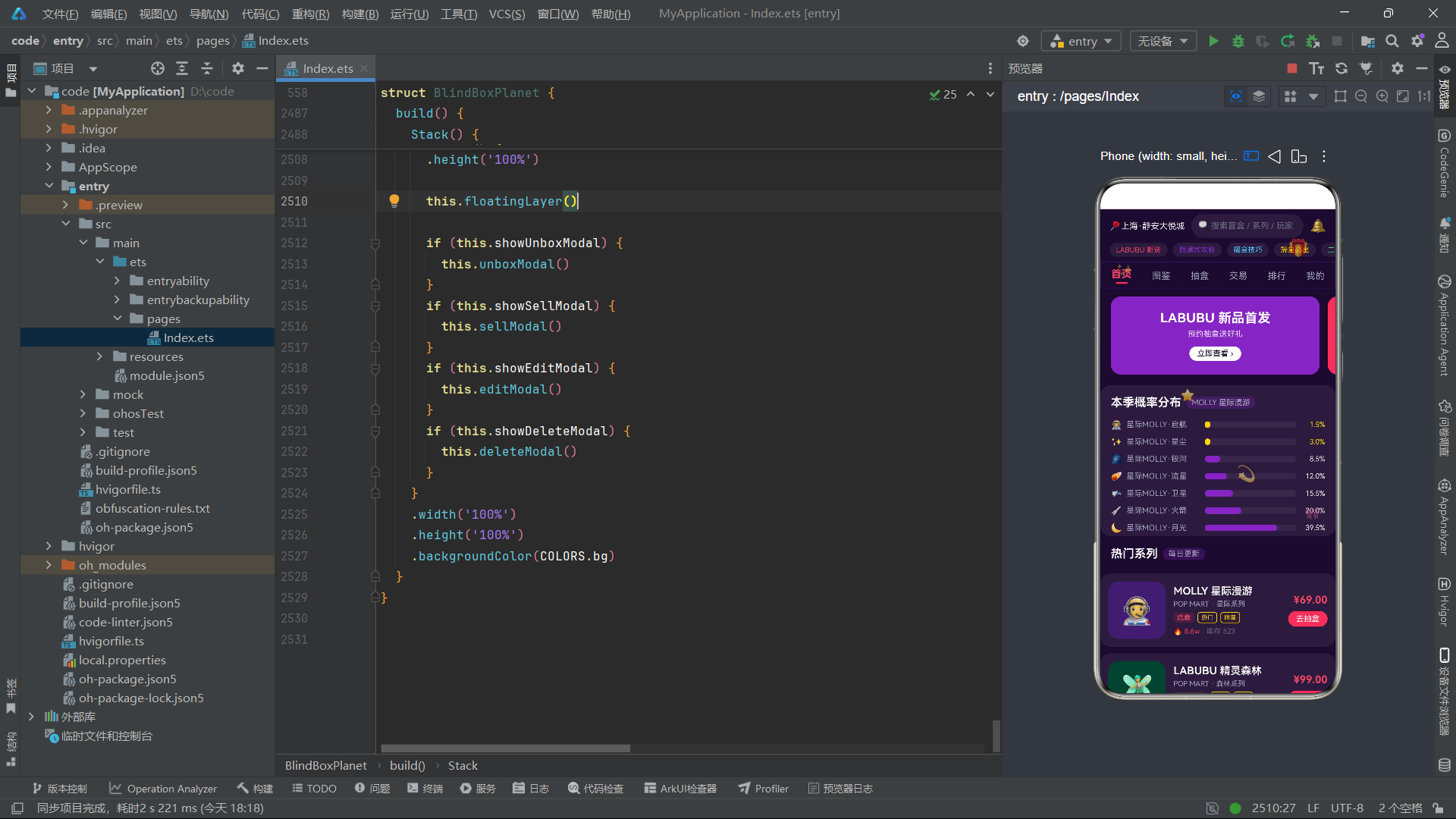
Task: Click the previewer plug icon
Action: 1366,68
